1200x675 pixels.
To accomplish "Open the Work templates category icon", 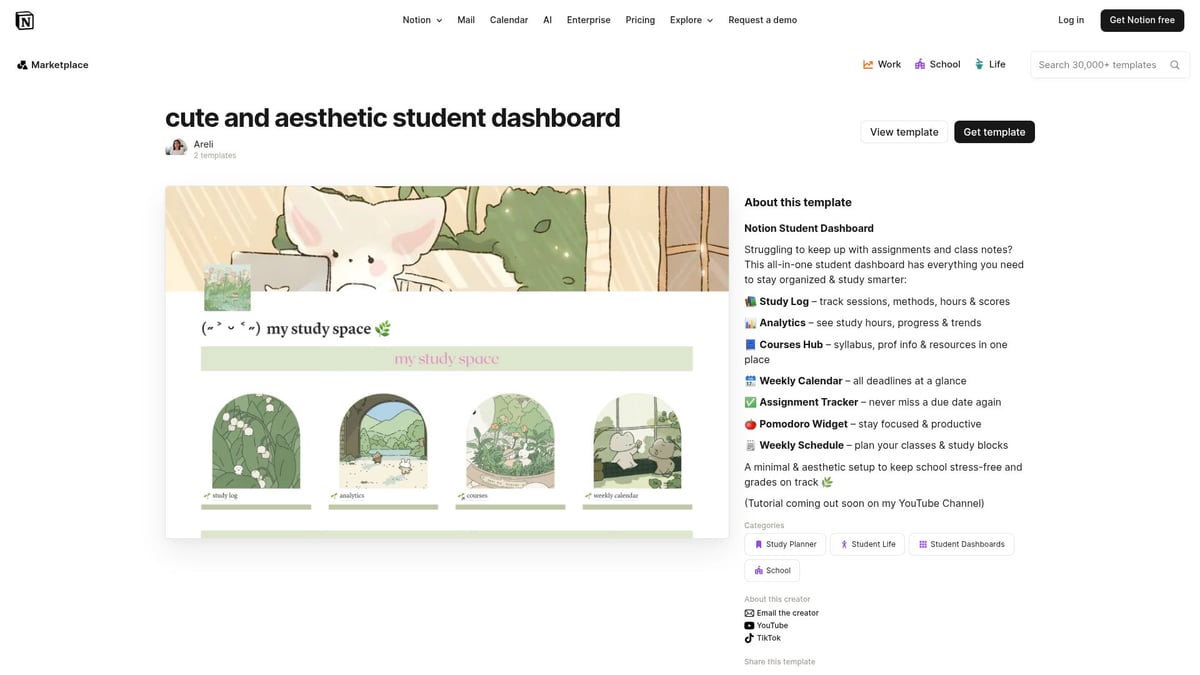I will pos(868,63).
